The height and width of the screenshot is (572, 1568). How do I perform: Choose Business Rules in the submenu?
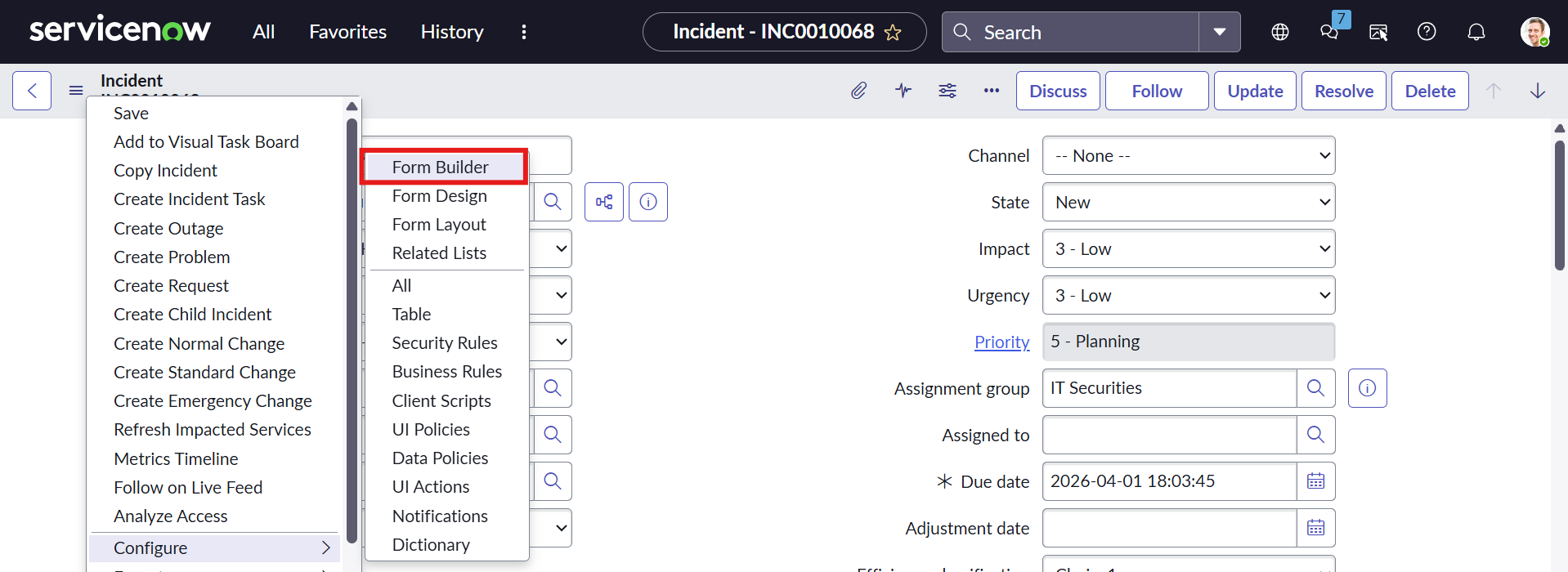click(446, 372)
